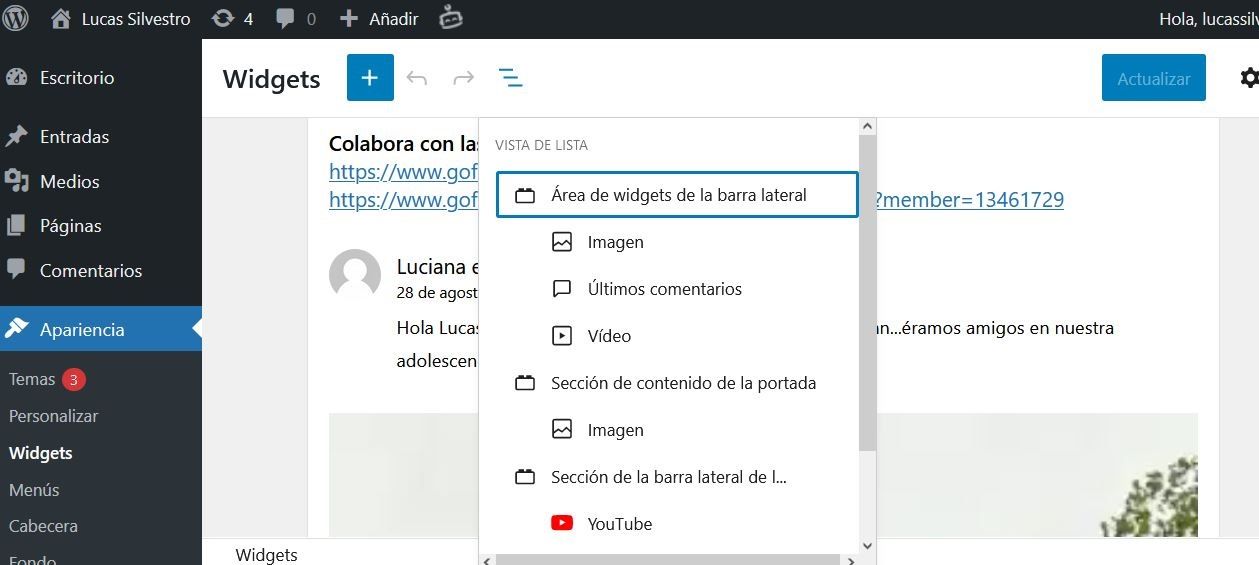Click list view scrollbar up arrow

click(867, 127)
